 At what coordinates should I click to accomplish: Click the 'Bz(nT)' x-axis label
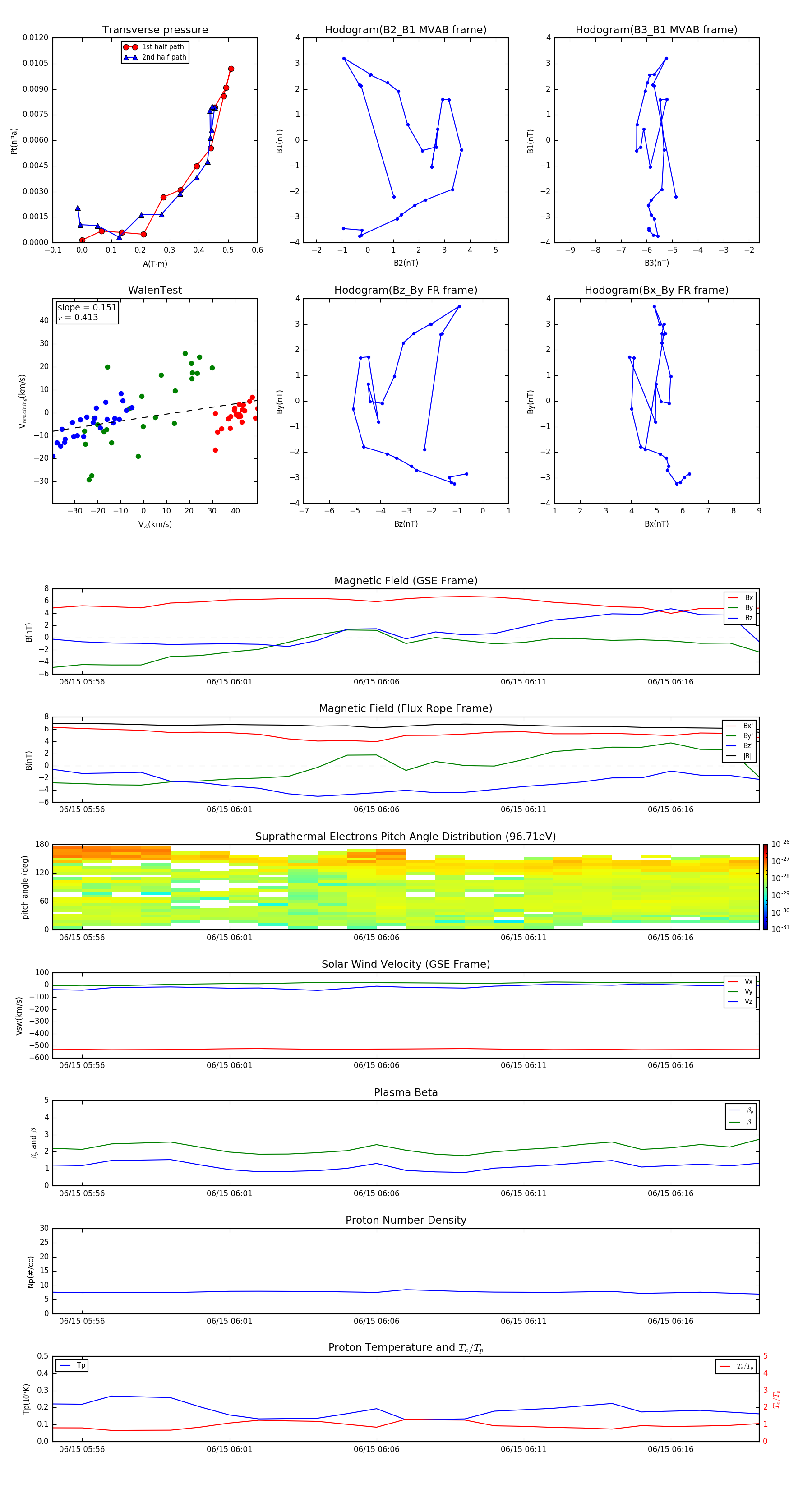[x=406, y=524]
